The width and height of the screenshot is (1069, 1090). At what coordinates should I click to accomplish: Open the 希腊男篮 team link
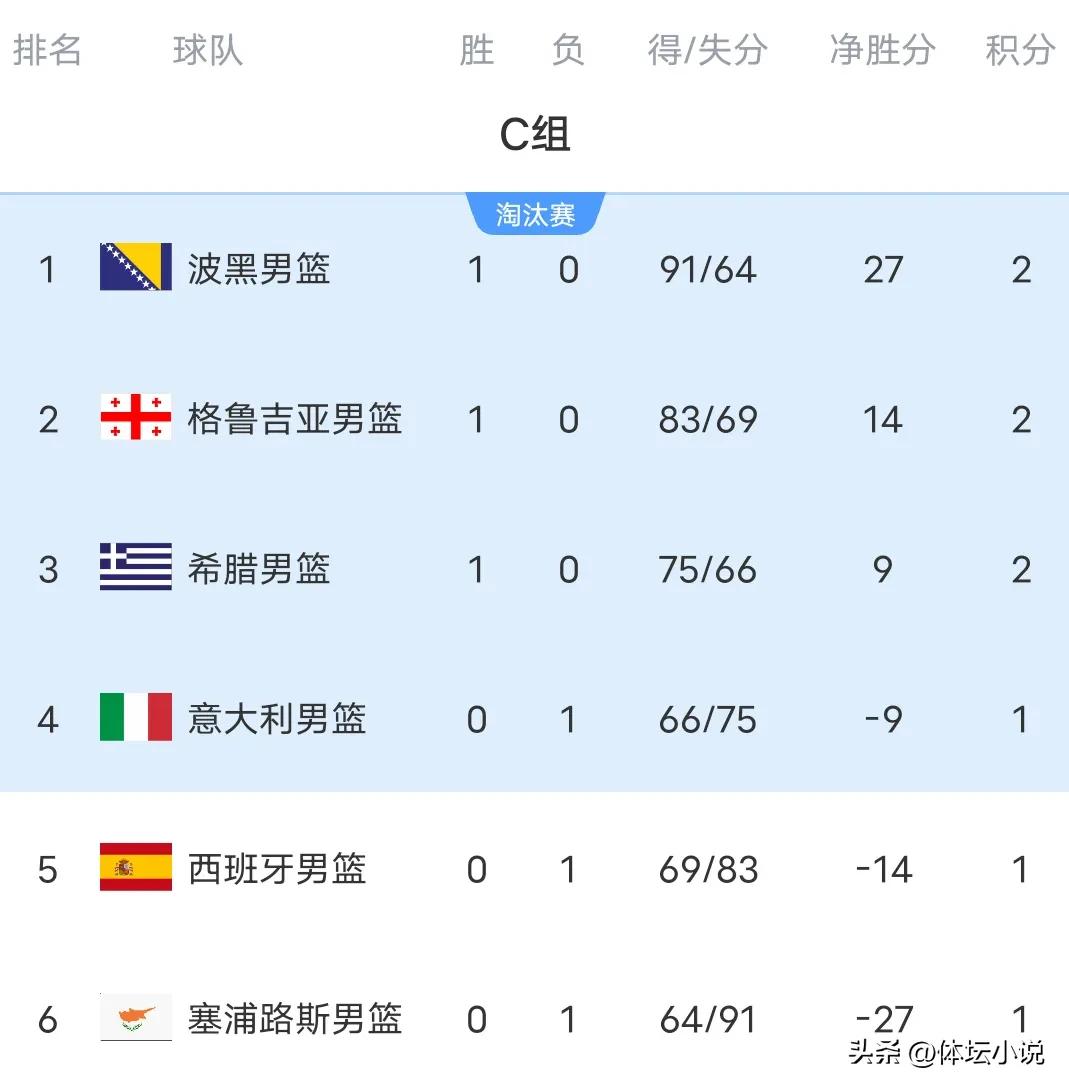tap(259, 569)
